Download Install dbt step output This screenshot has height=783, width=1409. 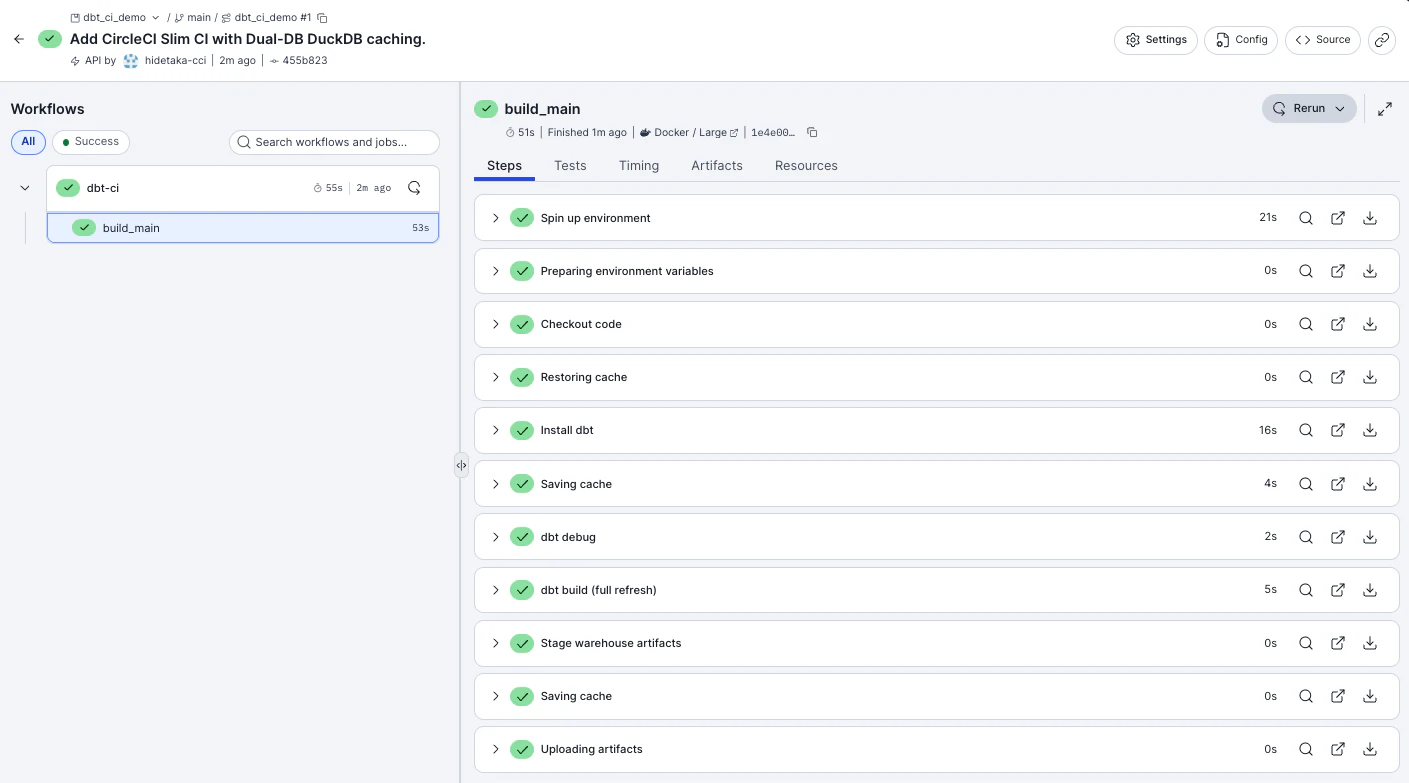click(x=1370, y=430)
